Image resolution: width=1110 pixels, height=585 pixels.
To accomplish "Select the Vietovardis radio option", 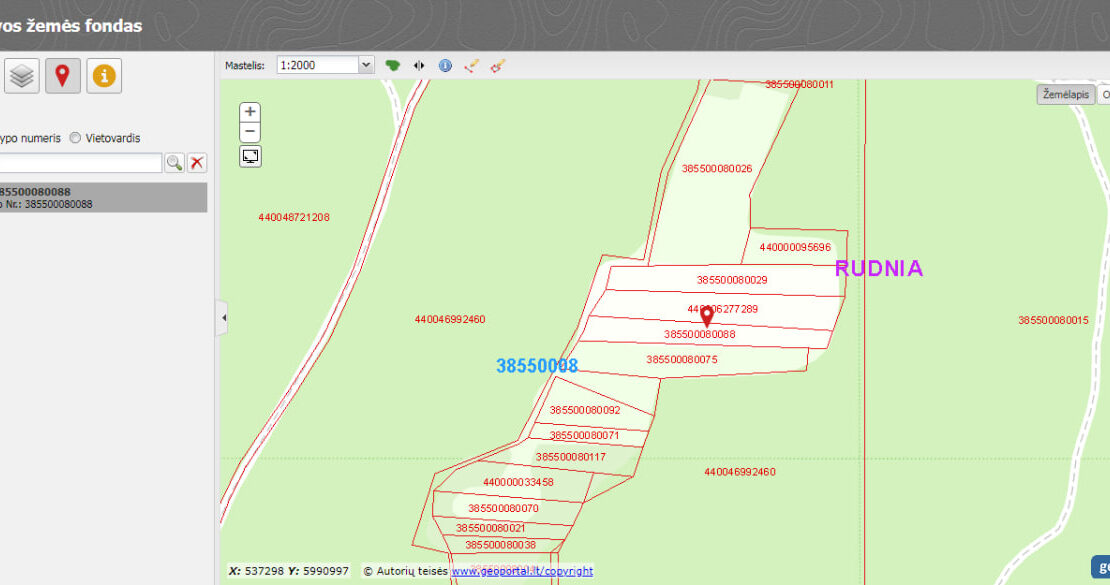I will 76,138.
